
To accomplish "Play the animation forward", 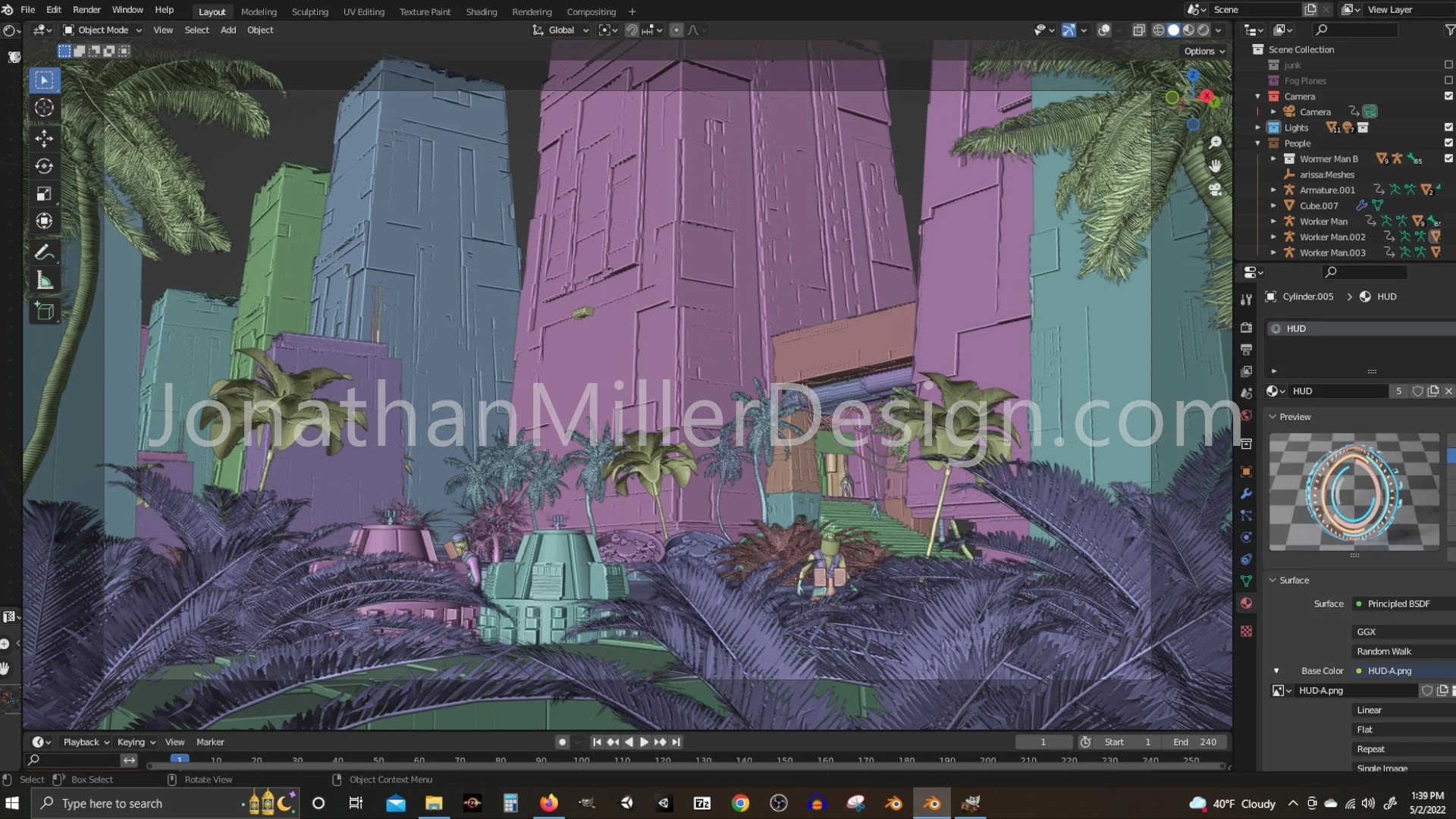I will tap(644, 742).
